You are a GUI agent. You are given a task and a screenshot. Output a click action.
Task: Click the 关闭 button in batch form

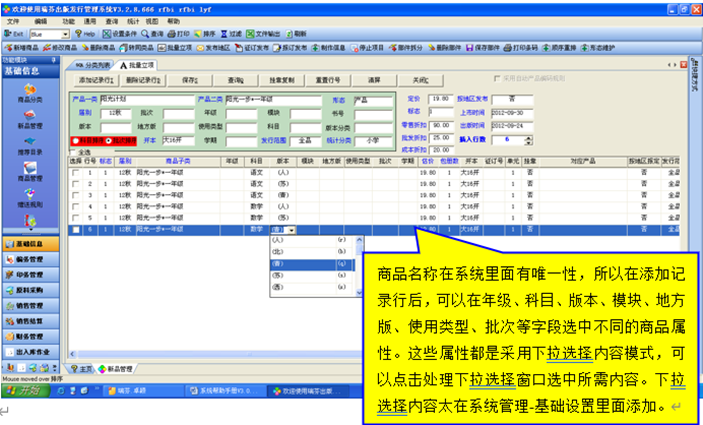pos(421,81)
